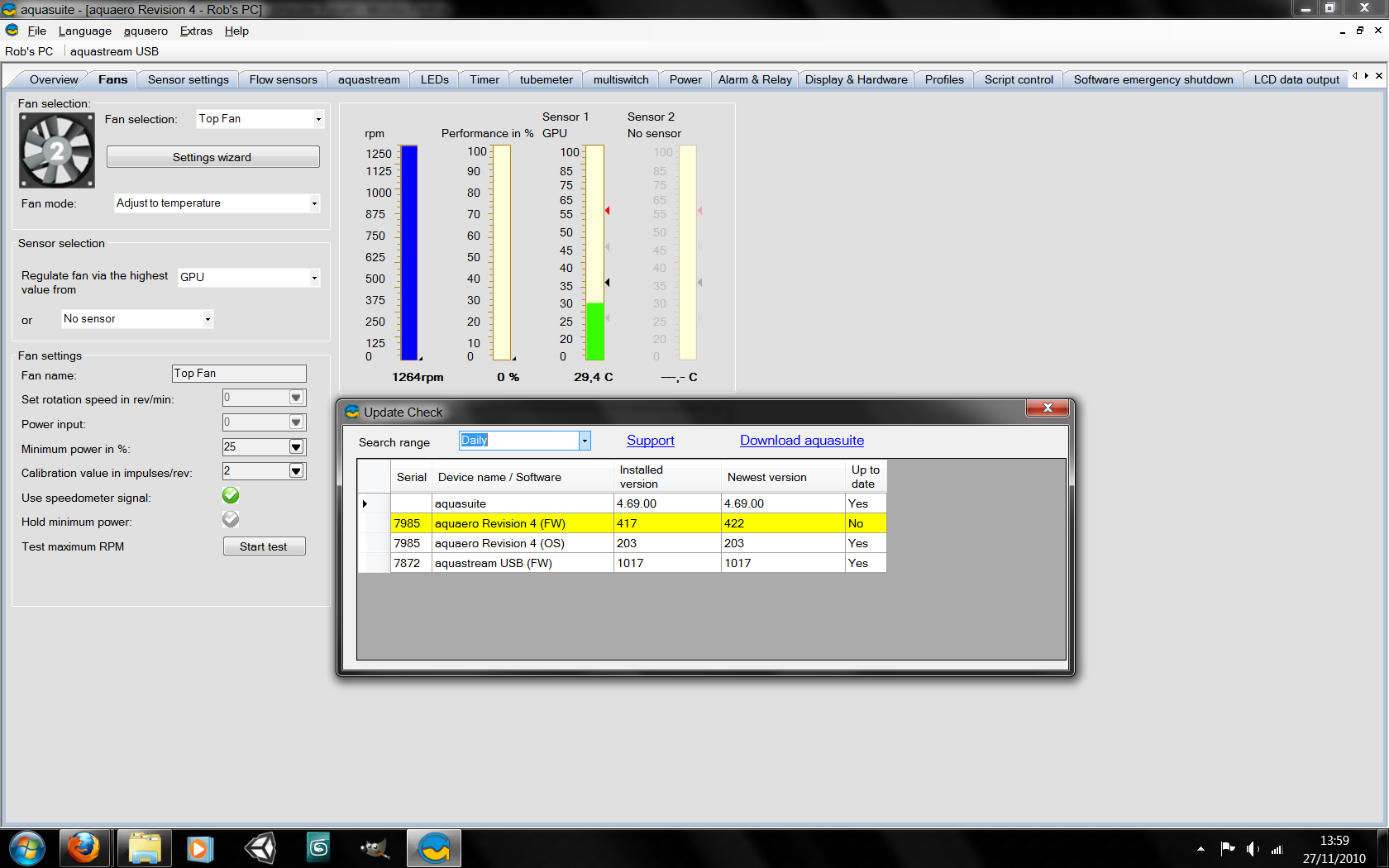Click the aquasuite taskbar icon
Screen dimensions: 1389x868
(x=434, y=848)
